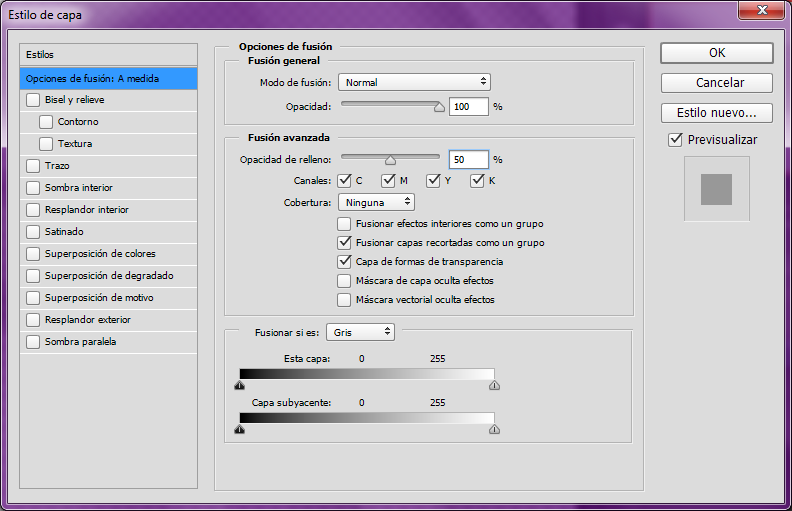
Task: Uncheck Fusionar capas recortadas como un grupo
Action: click(344, 242)
